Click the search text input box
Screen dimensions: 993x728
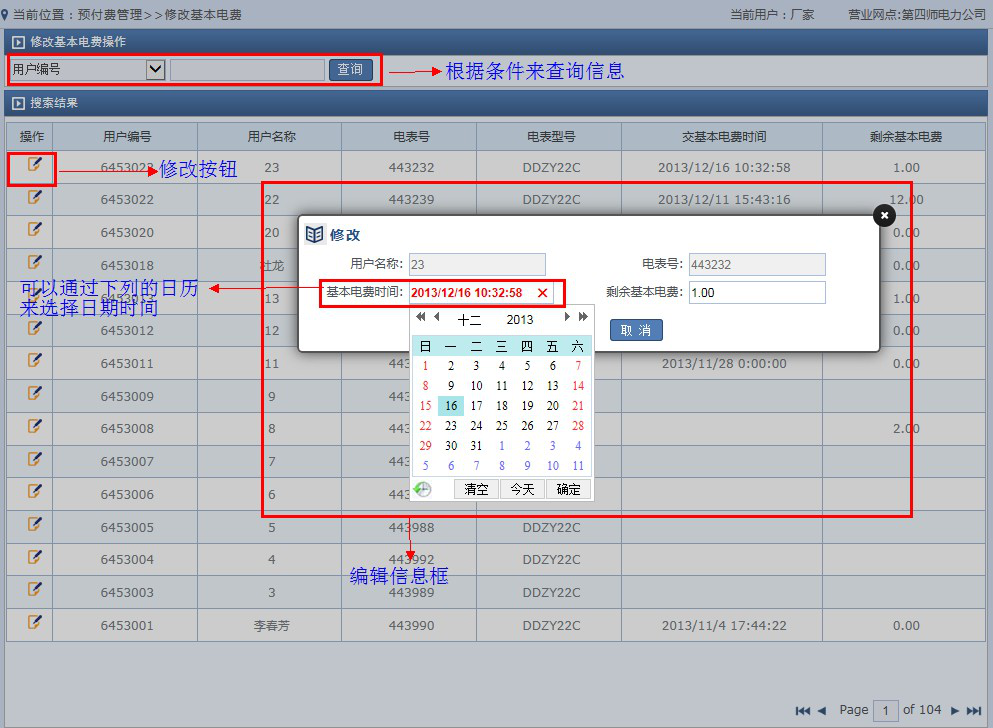coord(248,70)
